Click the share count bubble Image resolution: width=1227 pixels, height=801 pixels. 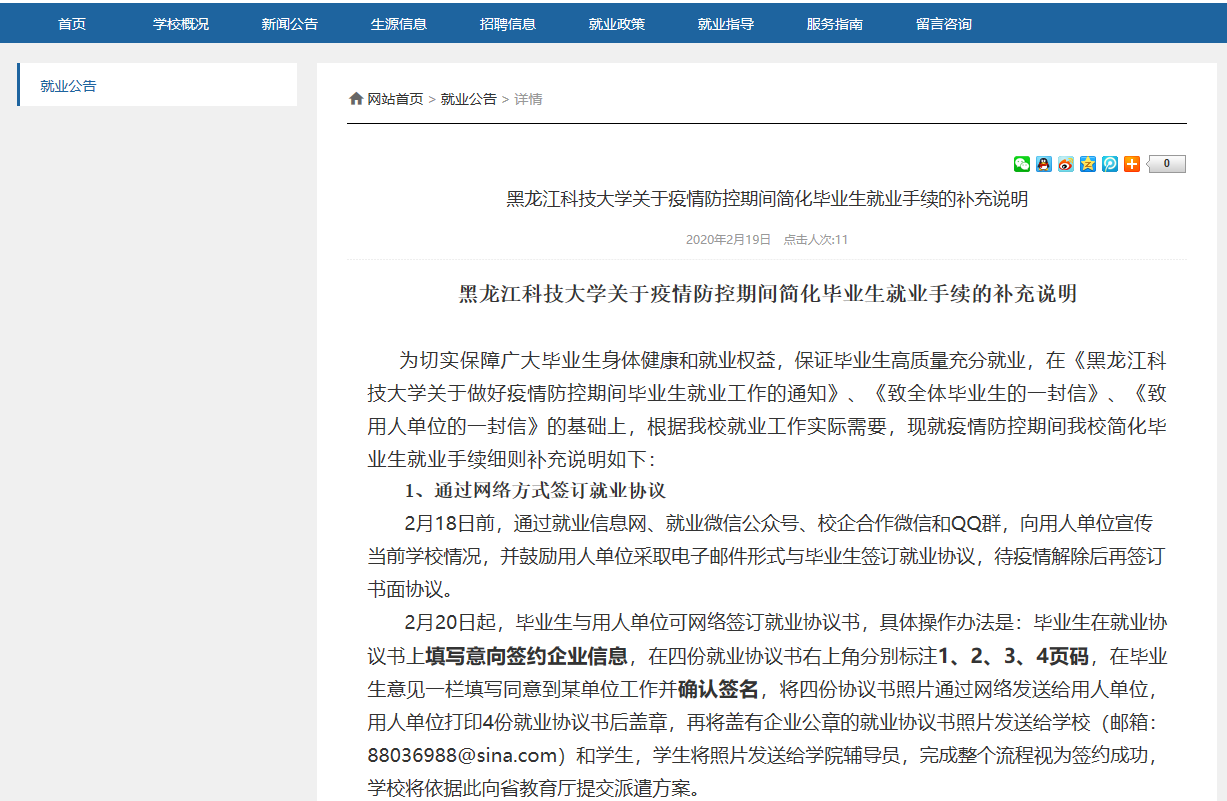tap(1166, 164)
